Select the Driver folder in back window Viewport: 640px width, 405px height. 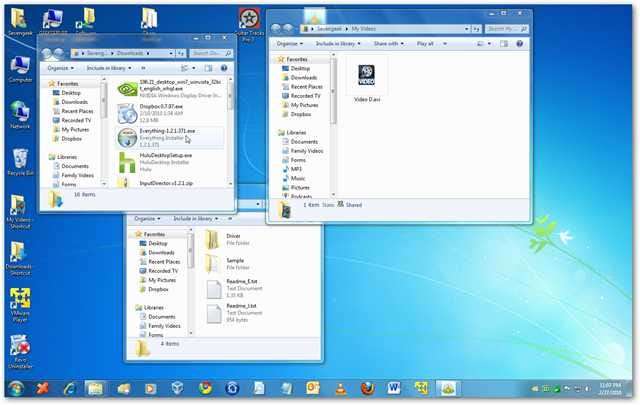click(229, 240)
